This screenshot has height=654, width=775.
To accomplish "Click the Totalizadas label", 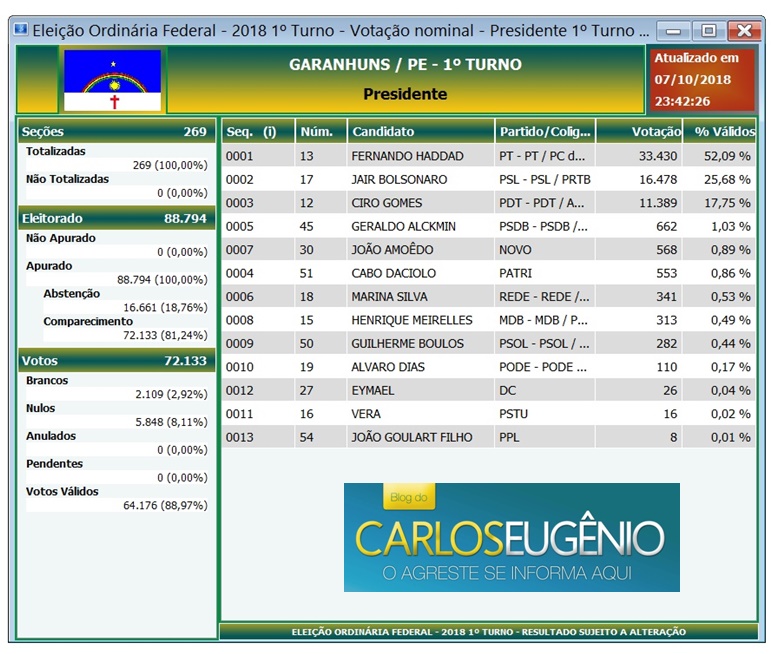I will click(55, 151).
